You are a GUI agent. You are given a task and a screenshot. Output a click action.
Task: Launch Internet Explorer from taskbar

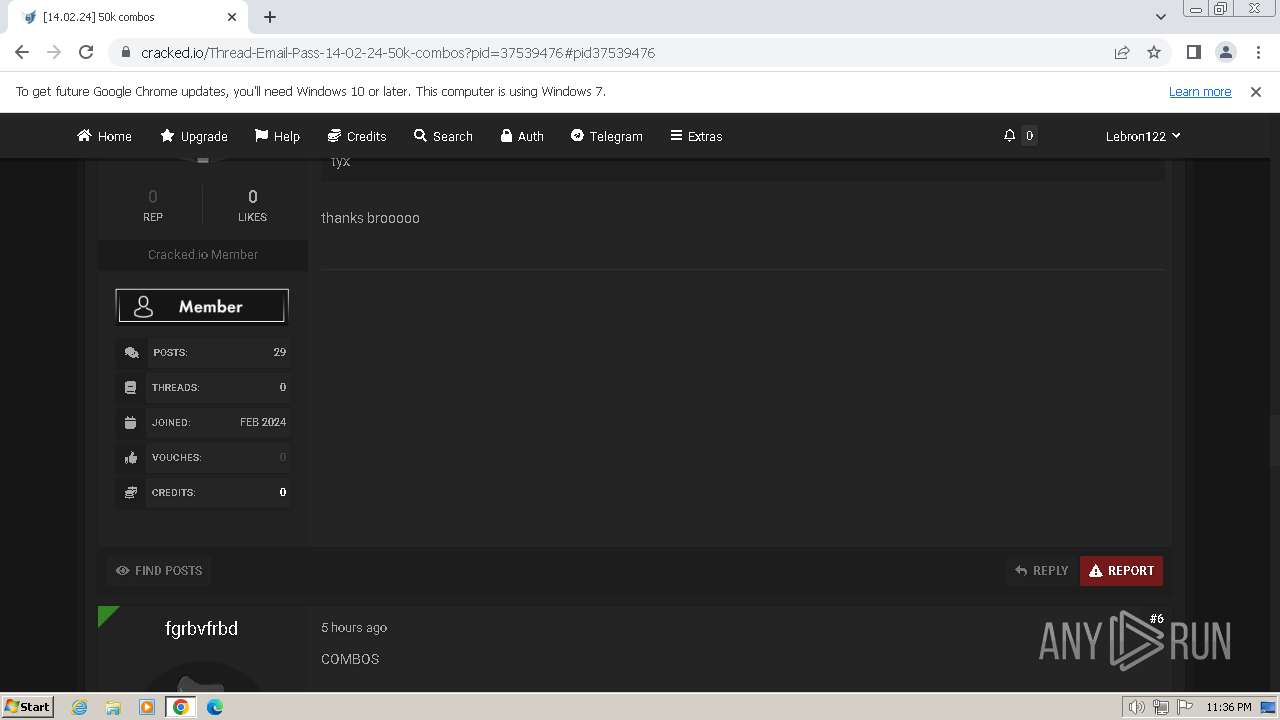tap(80, 707)
